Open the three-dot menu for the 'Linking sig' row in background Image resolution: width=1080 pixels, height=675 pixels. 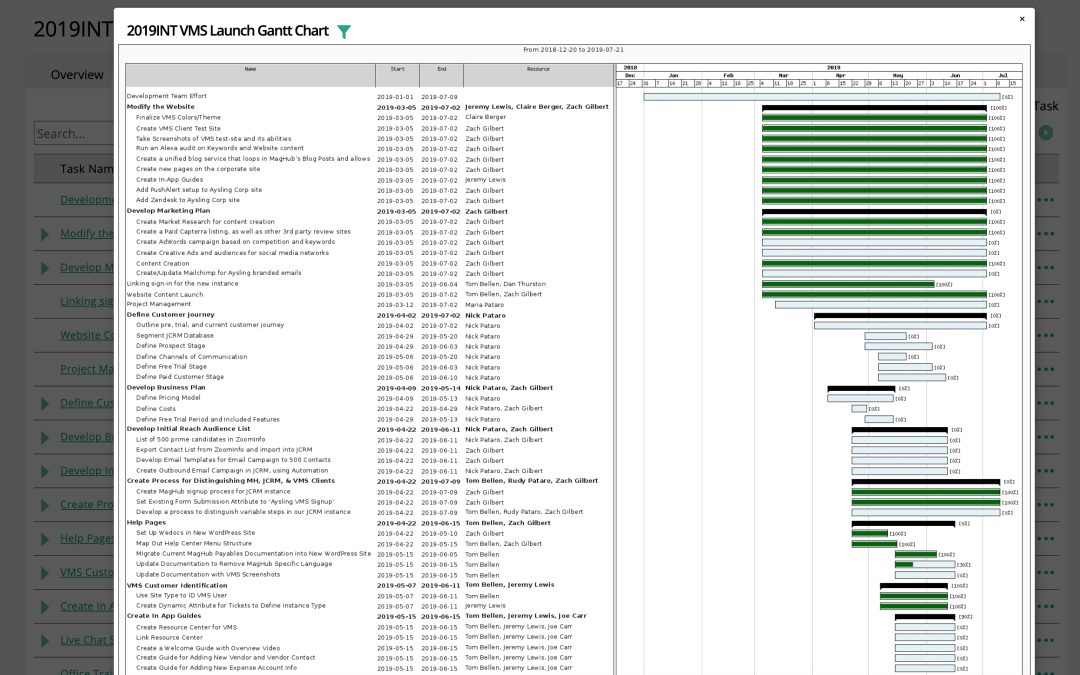pyautogui.click(x=1046, y=301)
